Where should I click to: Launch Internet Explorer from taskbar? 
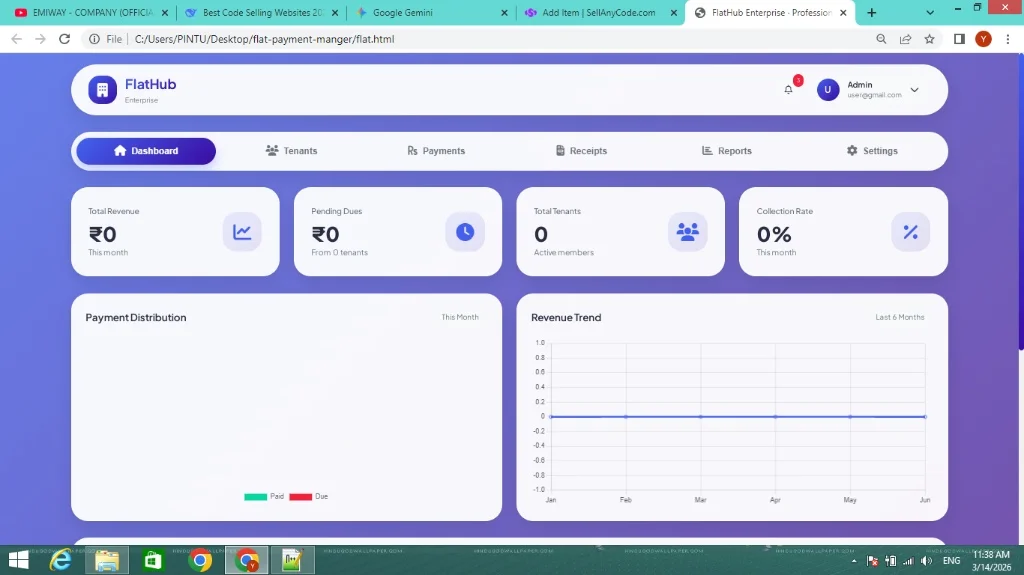[61, 560]
